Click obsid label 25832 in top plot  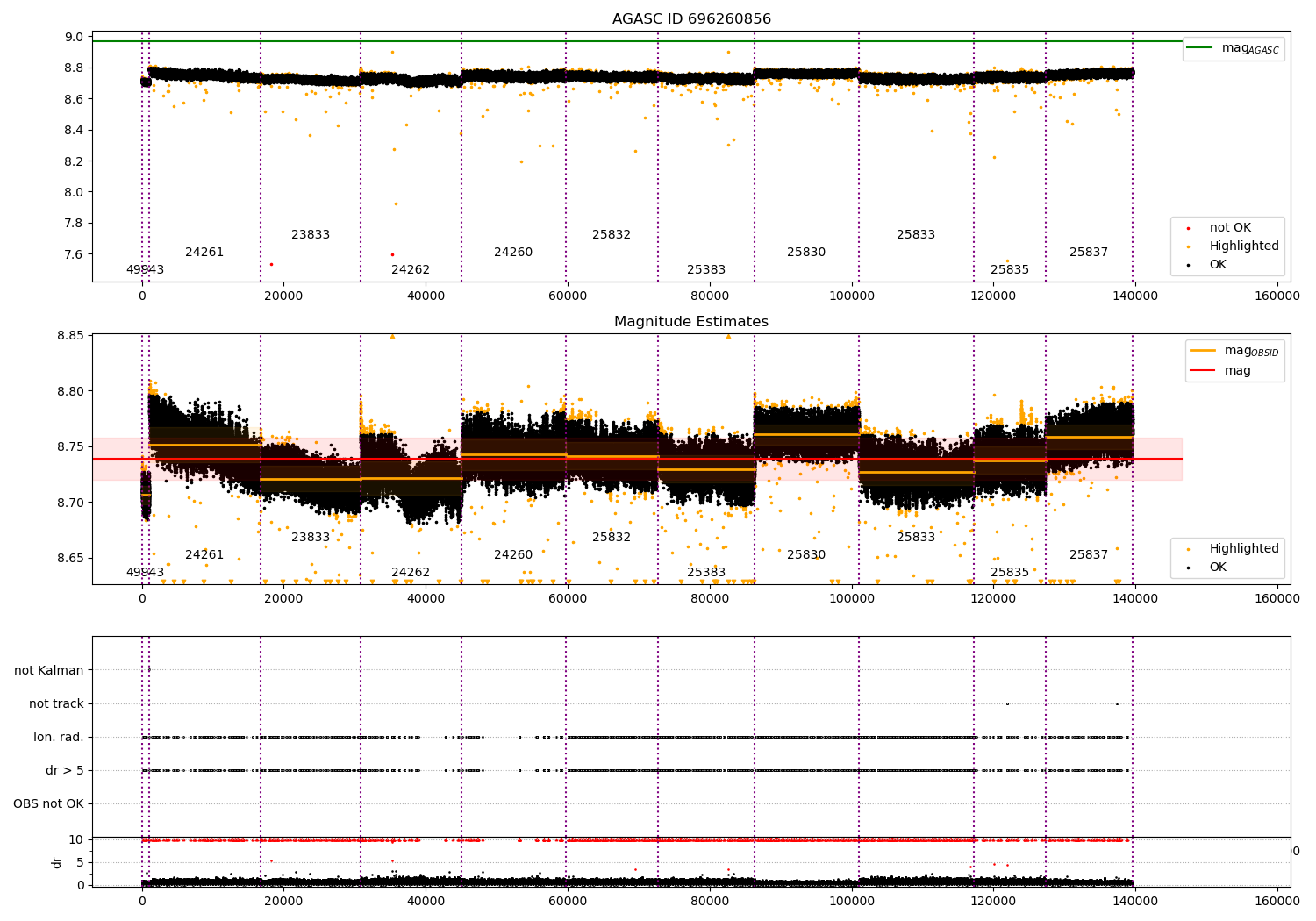tap(612, 234)
